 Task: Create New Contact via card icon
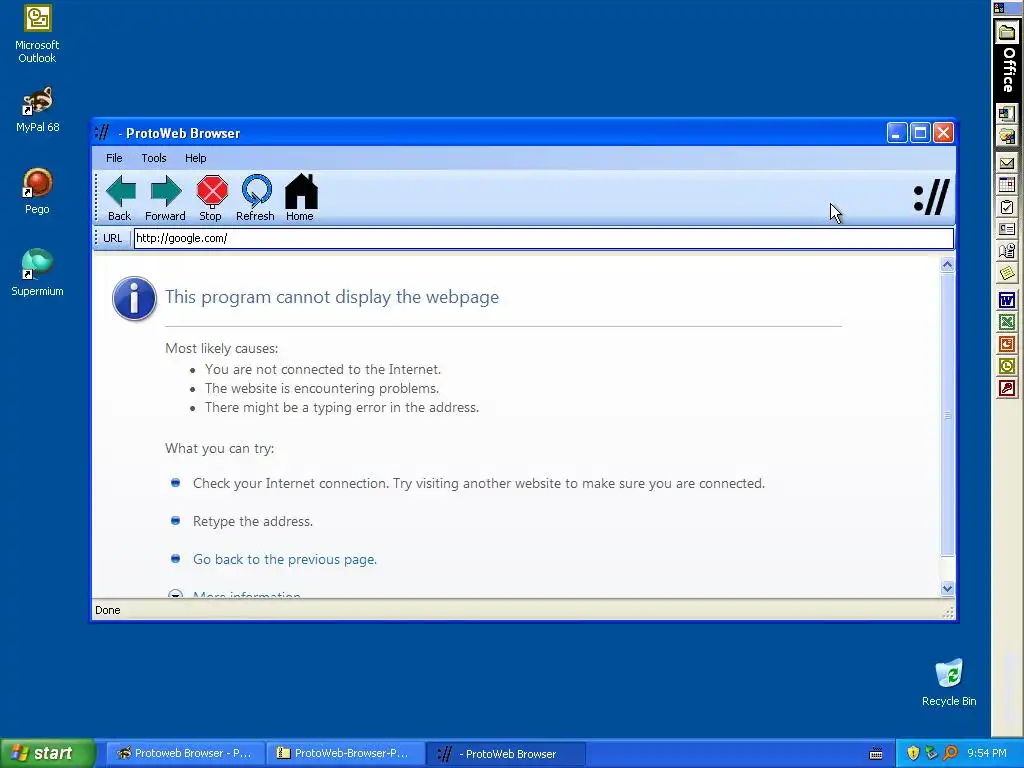(1006, 229)
